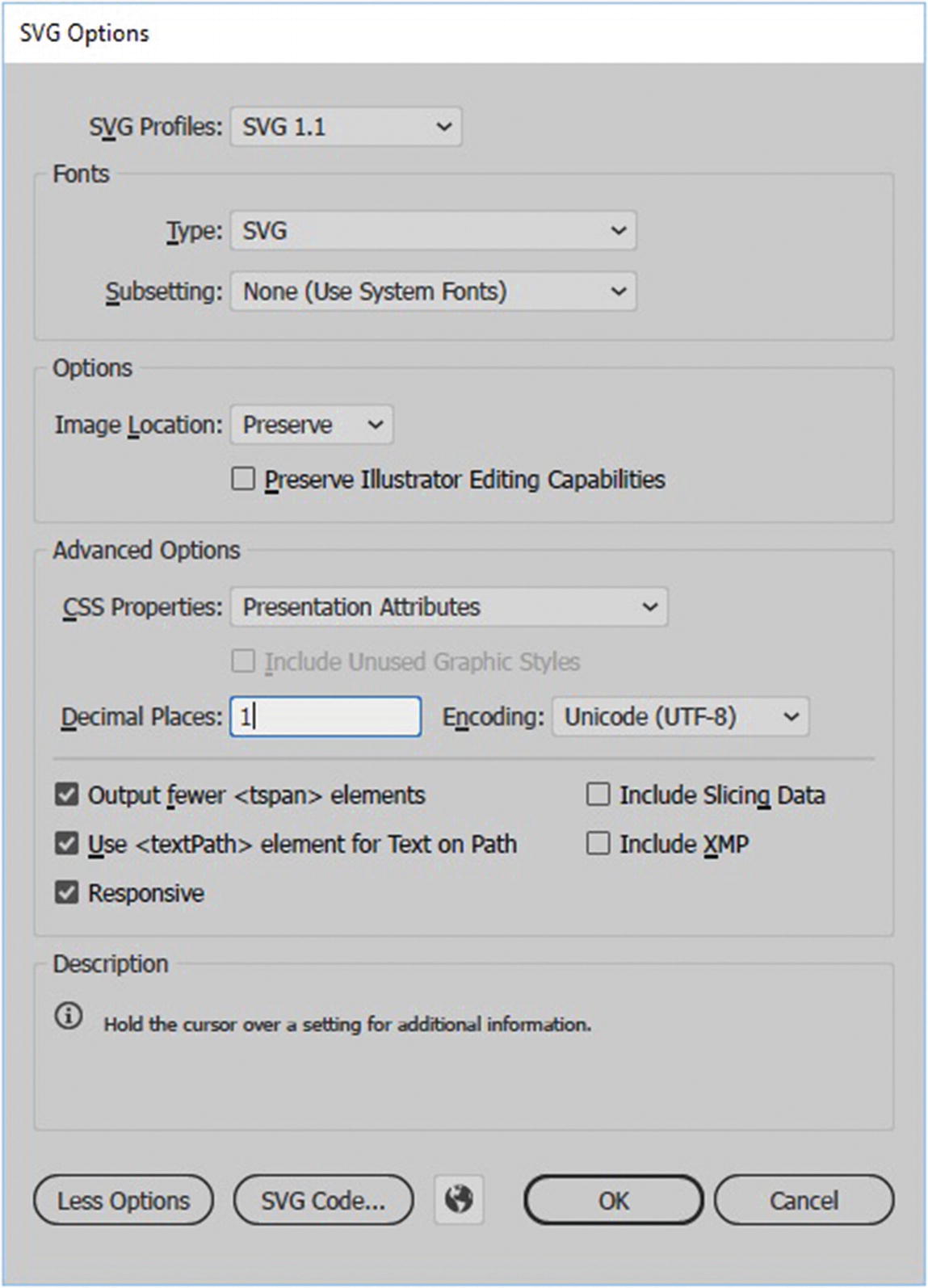Click the globe preview in browser icon

(459, 1199)
